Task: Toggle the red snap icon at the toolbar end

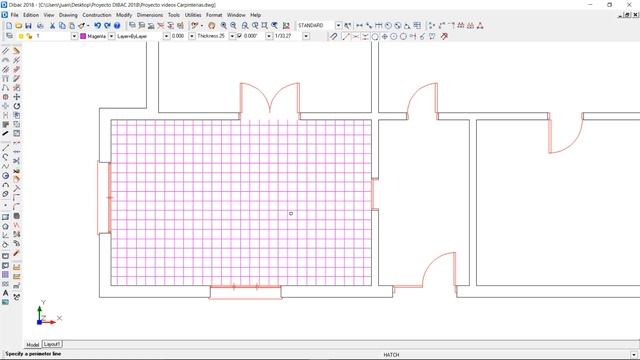Action: coord(444,36)
